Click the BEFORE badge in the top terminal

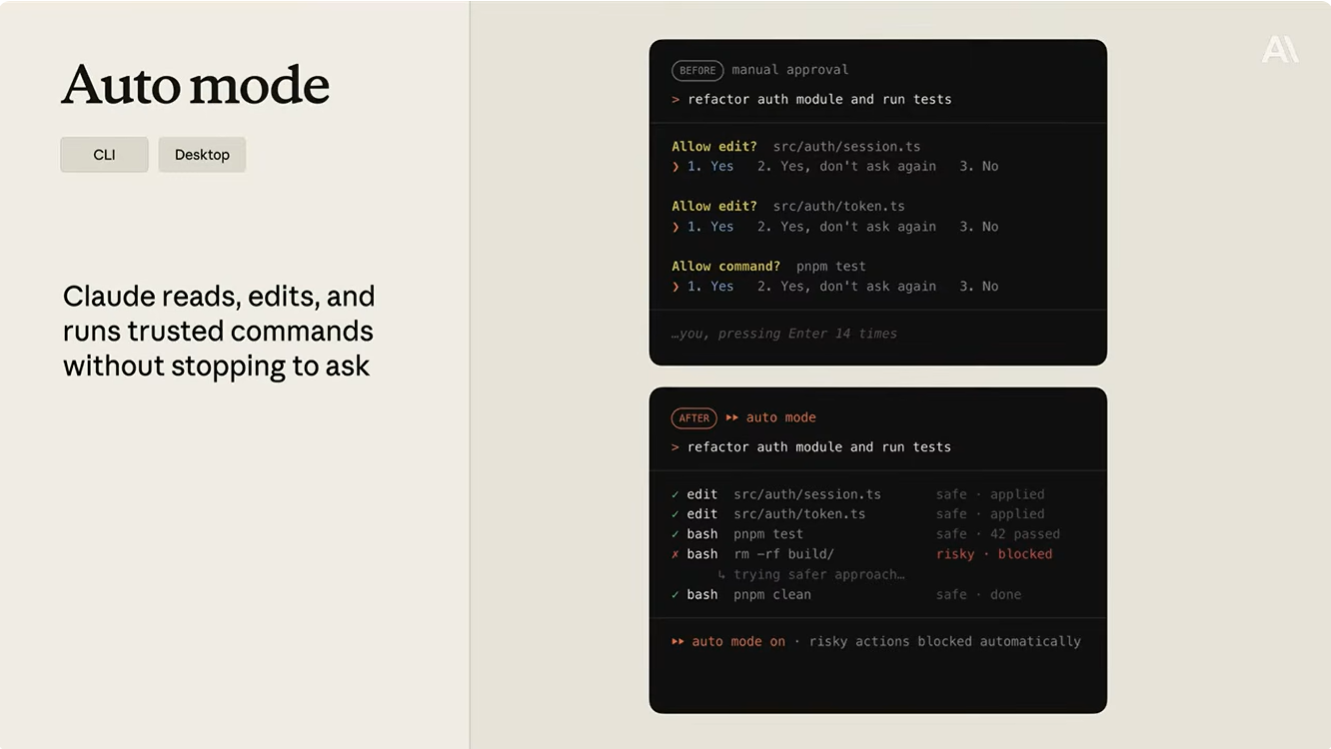697,70
